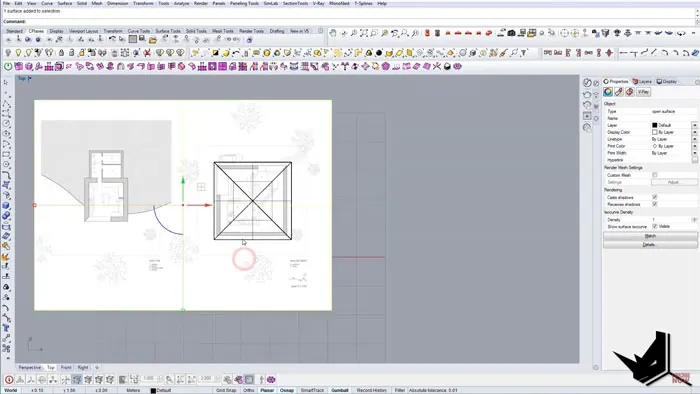The height and width of the screenshot is (394, 700).
Task: Click the open folder icon in CPlanes toolbar
Action: click(153, 40)
